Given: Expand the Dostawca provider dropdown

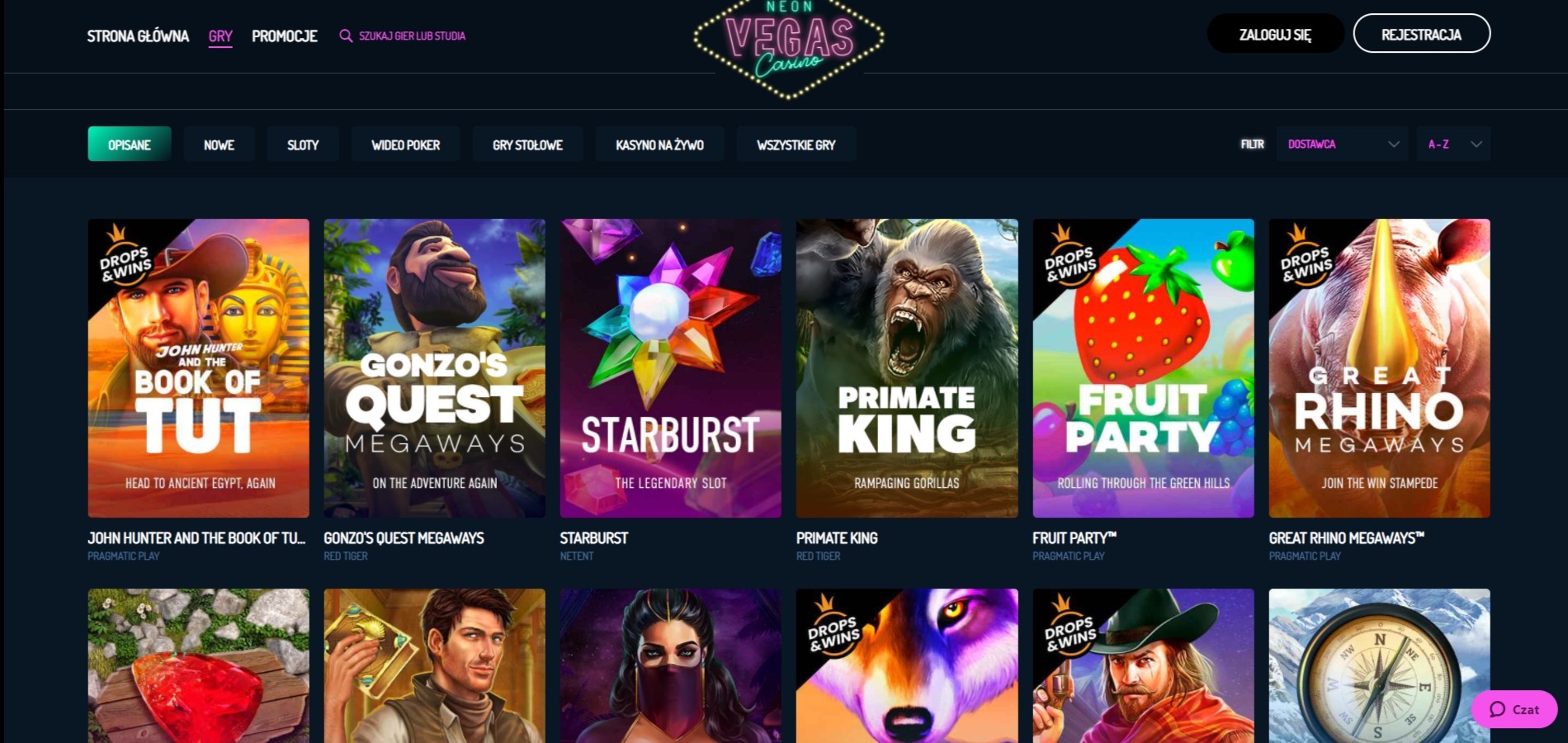Looking at the screenshot, I should pyautogui.click(x=1342, y=144).
